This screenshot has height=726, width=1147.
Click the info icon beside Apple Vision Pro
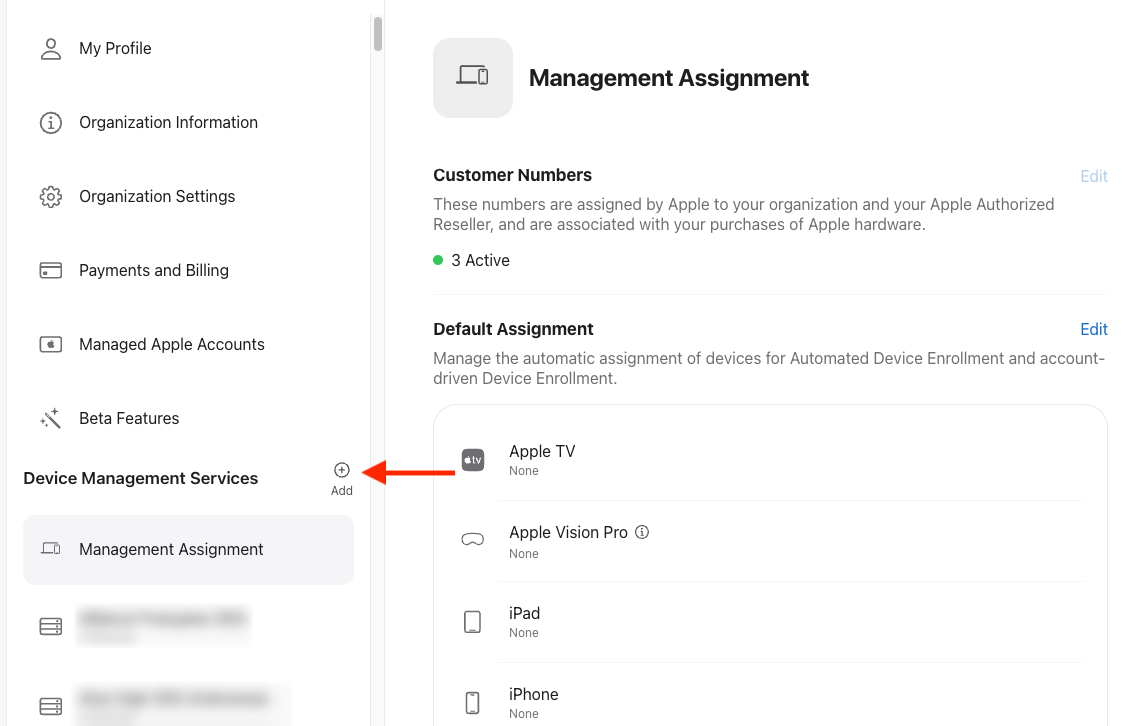642,532
